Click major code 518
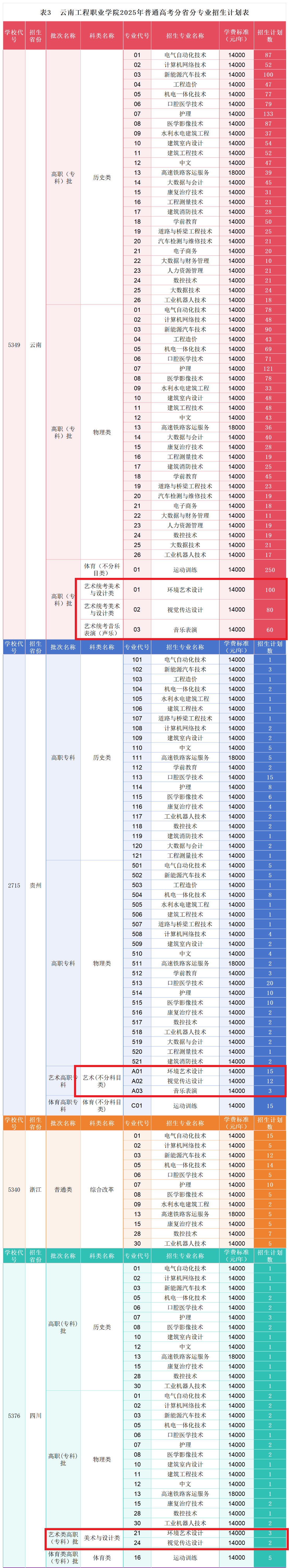Viewport: 289px width, 1568px height. pyautogui.click(x=137, y=1032)
